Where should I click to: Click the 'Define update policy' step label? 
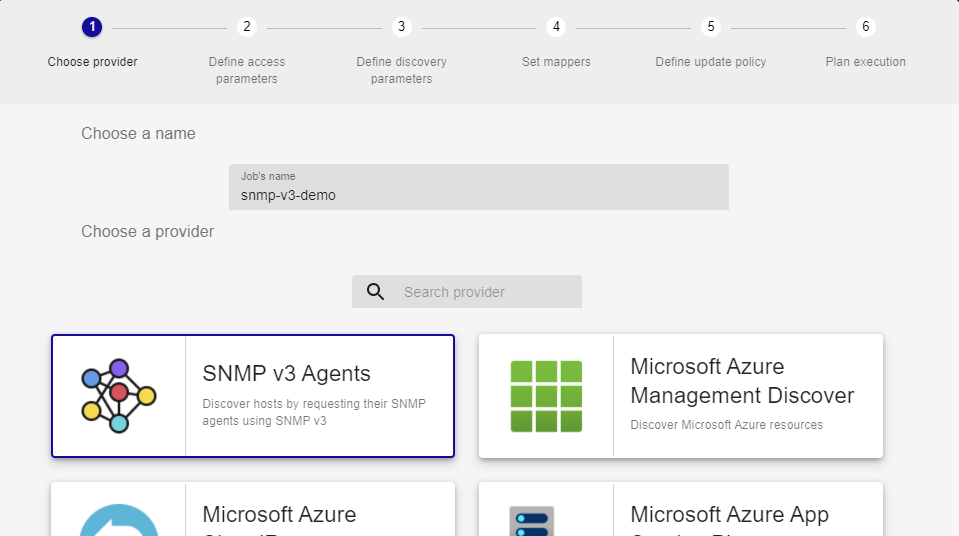pos(711,62)
